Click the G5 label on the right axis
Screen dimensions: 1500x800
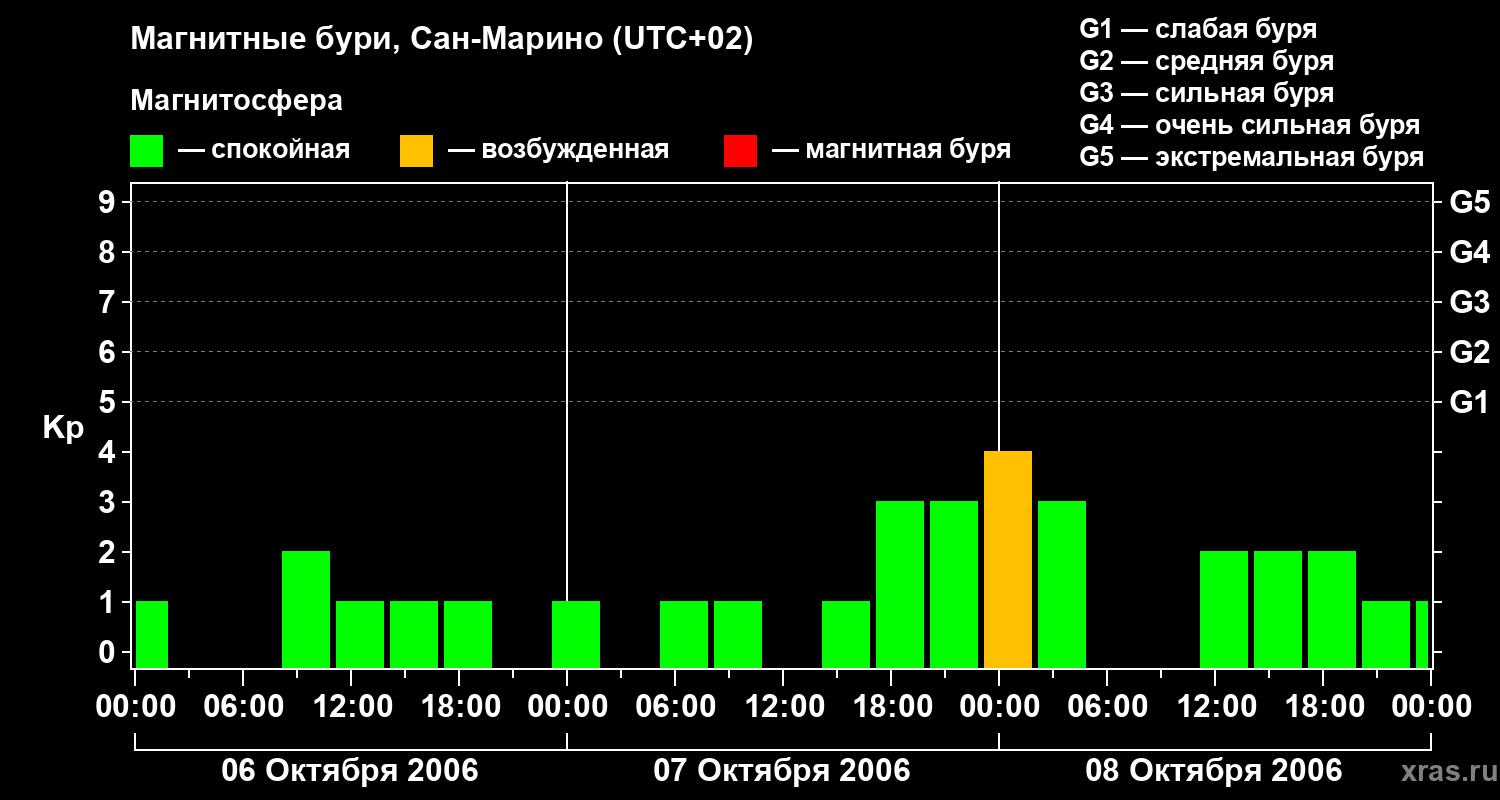click(1470, 202)
